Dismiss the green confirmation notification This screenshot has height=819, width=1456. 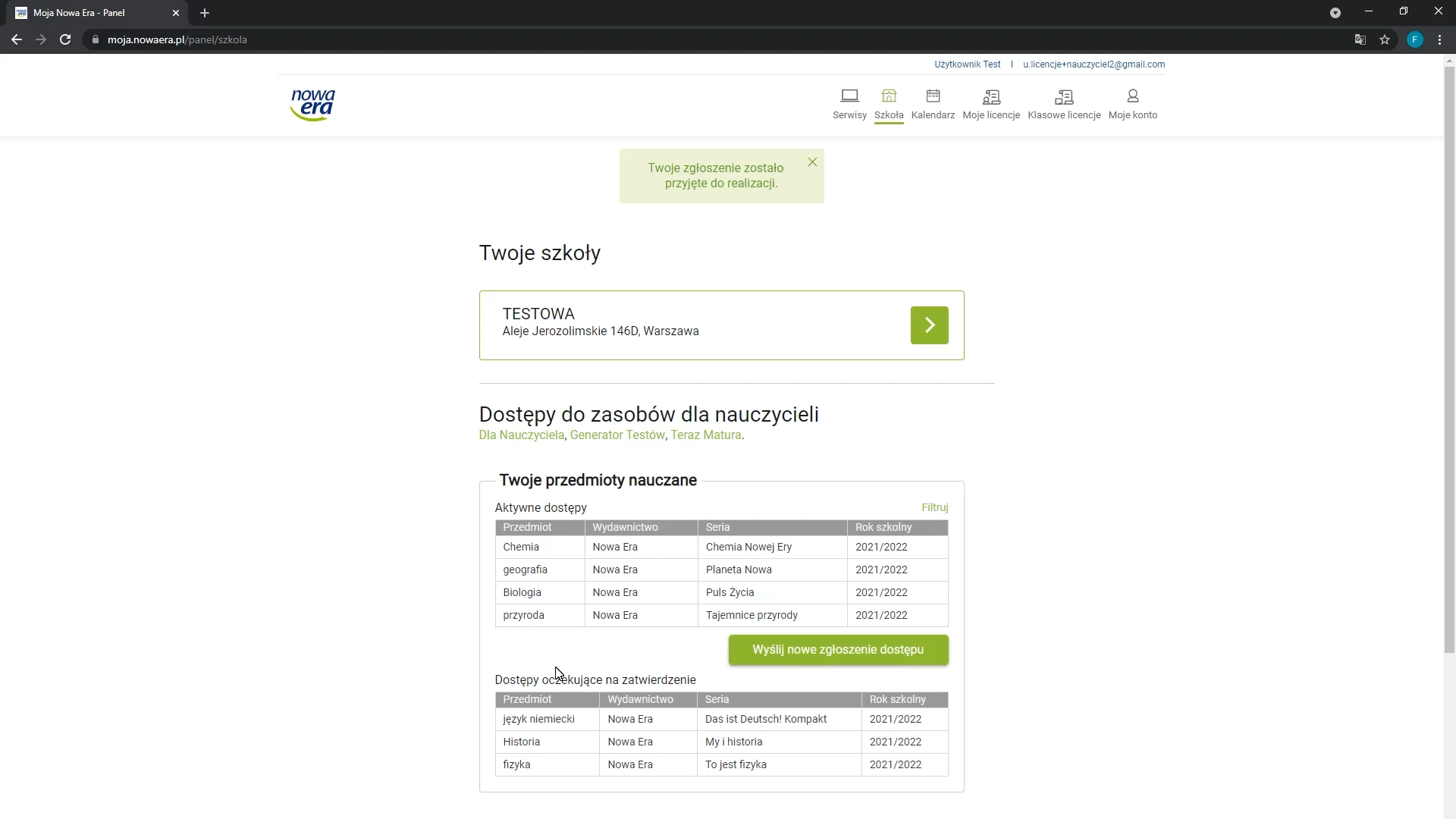tap(812, 162)
